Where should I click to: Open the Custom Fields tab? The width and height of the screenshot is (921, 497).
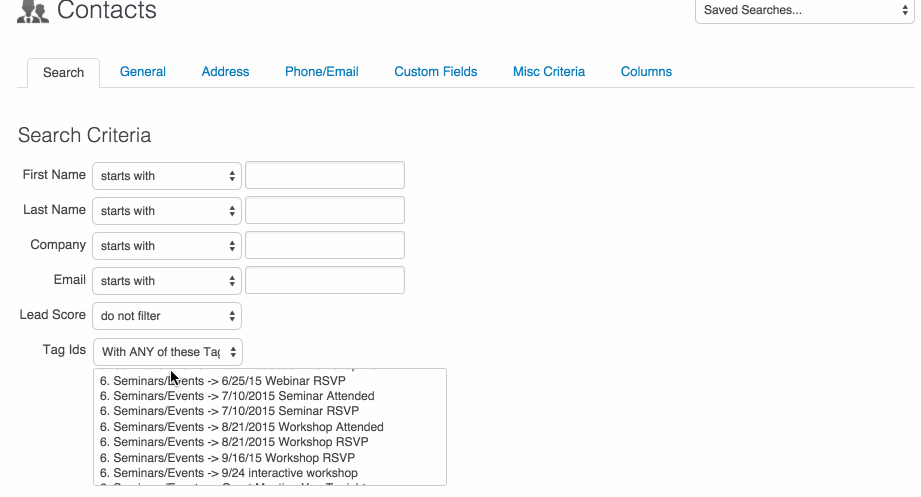[x=436, y=72]
